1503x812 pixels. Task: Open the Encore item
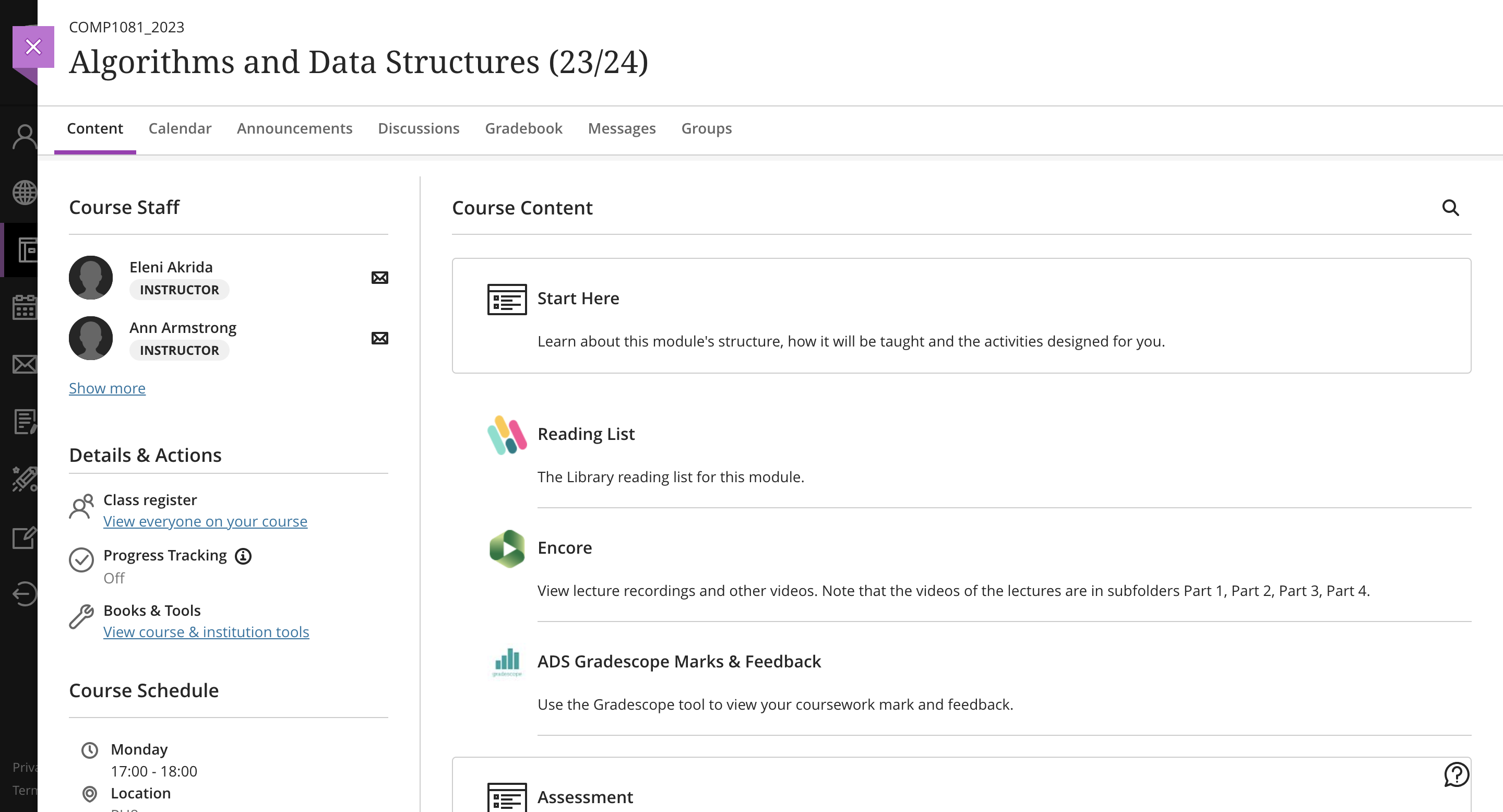(x=564, y=548)
